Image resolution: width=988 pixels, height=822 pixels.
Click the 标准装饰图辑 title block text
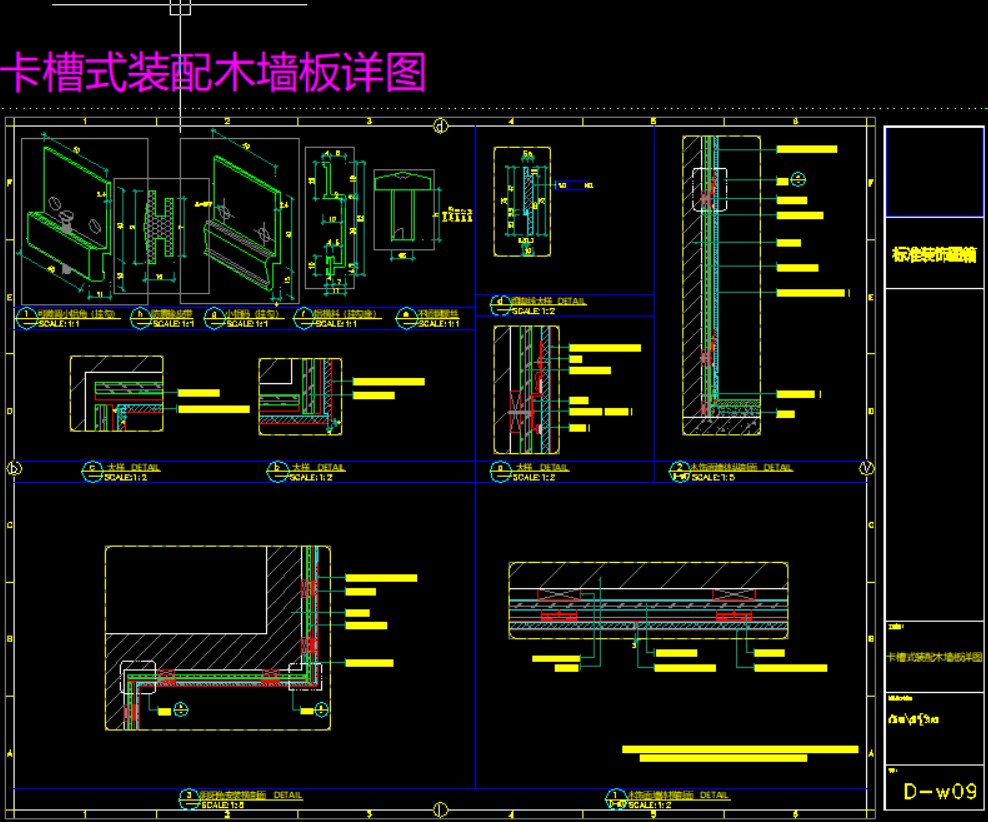(x=934, y=254)
